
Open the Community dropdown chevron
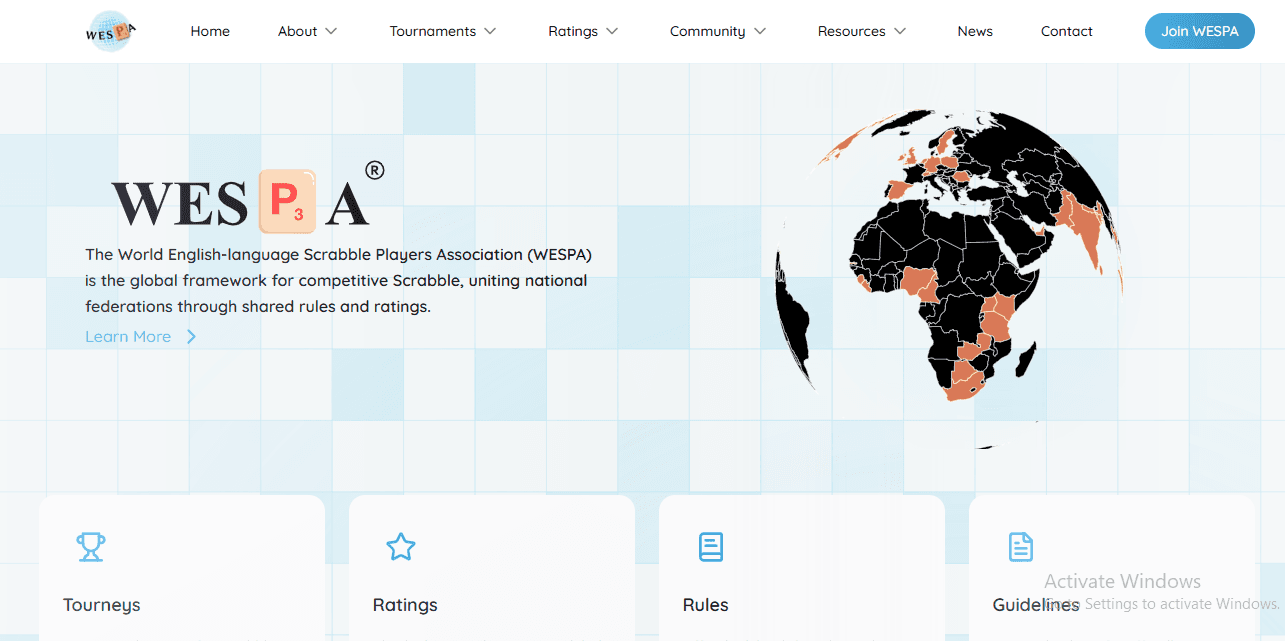tap(760, 32)
